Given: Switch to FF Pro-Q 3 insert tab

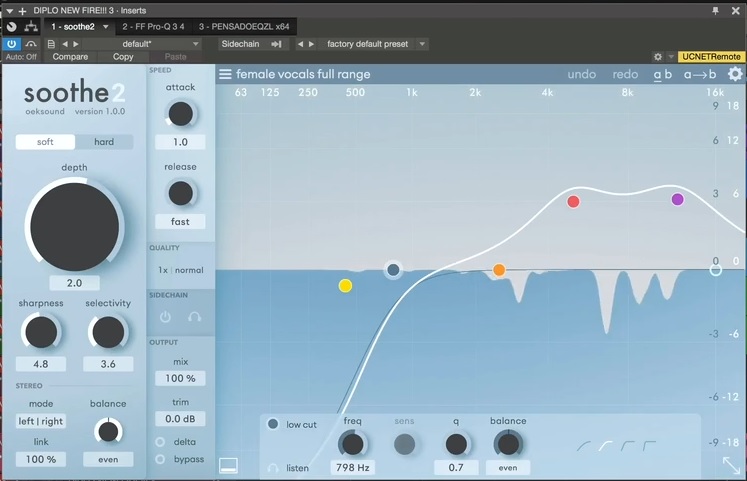Looking at the screenshot, I should 153,27.
